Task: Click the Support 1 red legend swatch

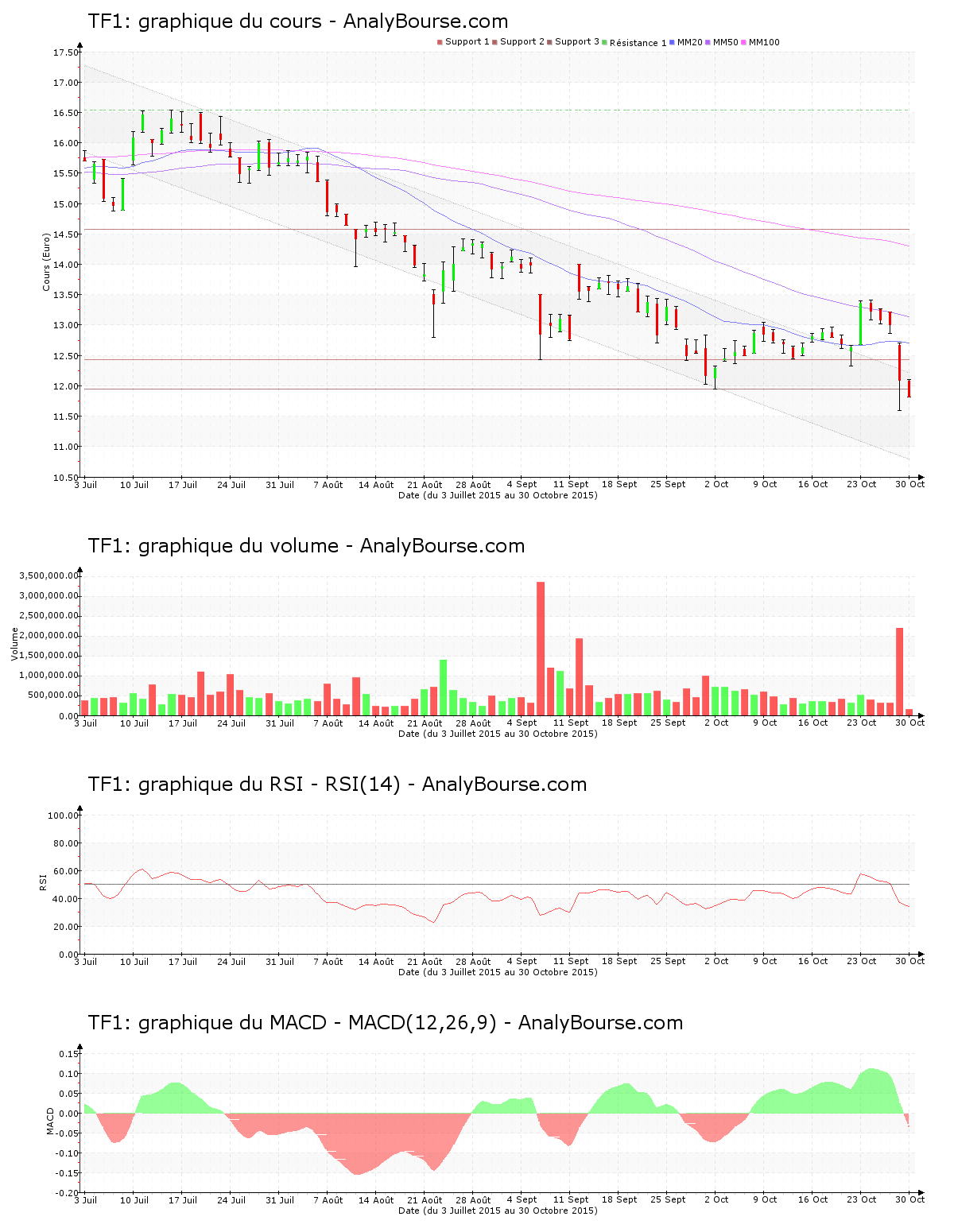Action: pos(440,42)
